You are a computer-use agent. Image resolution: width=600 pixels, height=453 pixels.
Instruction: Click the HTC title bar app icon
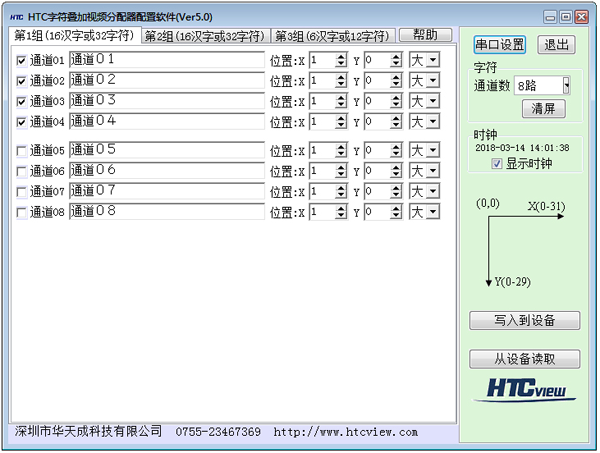coord(16,17)
